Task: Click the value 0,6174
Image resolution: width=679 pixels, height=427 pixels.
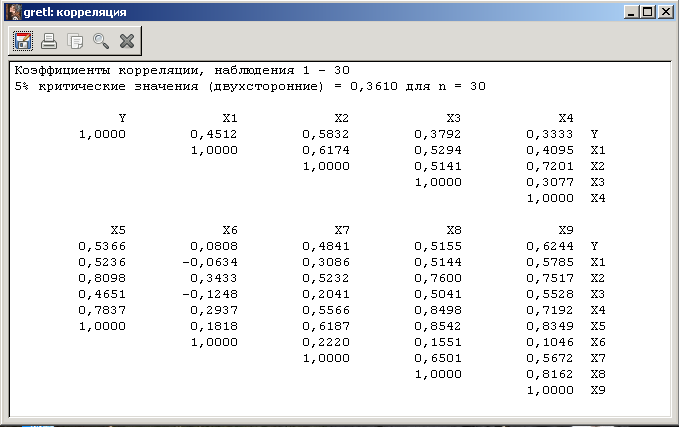Action: [x=326, y=150]
